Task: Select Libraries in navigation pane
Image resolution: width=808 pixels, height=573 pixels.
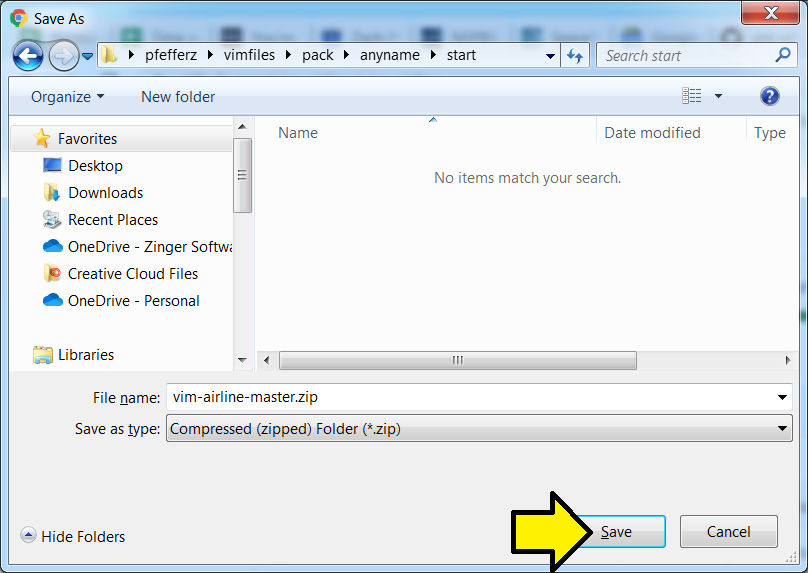Action: pyautogui.click(x=86, y=355)
